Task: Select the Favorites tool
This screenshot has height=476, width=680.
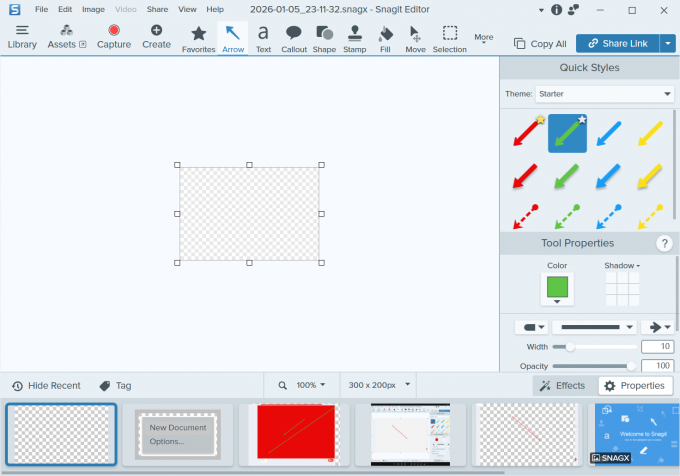Action: 199,39
